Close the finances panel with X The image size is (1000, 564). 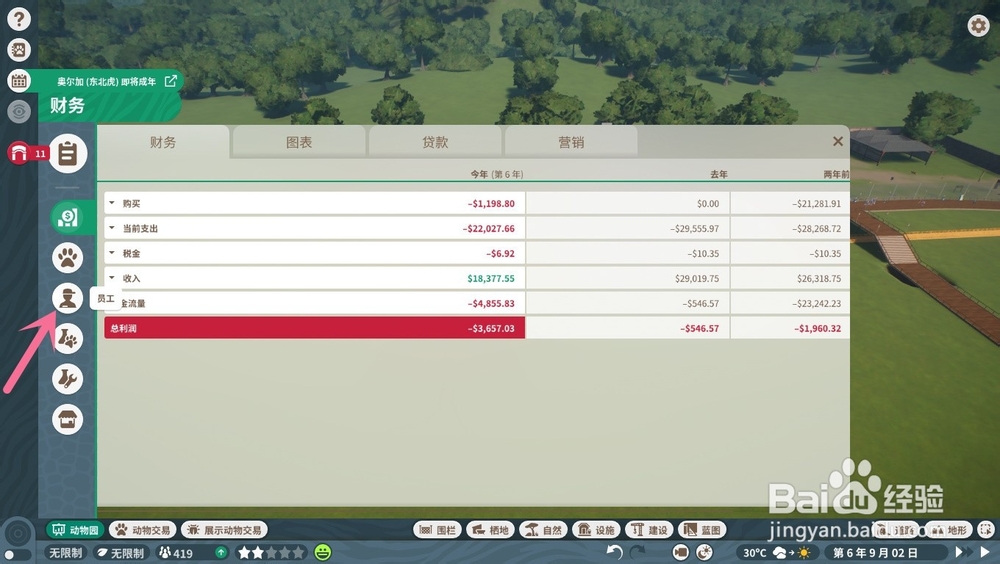click(838, 141)
